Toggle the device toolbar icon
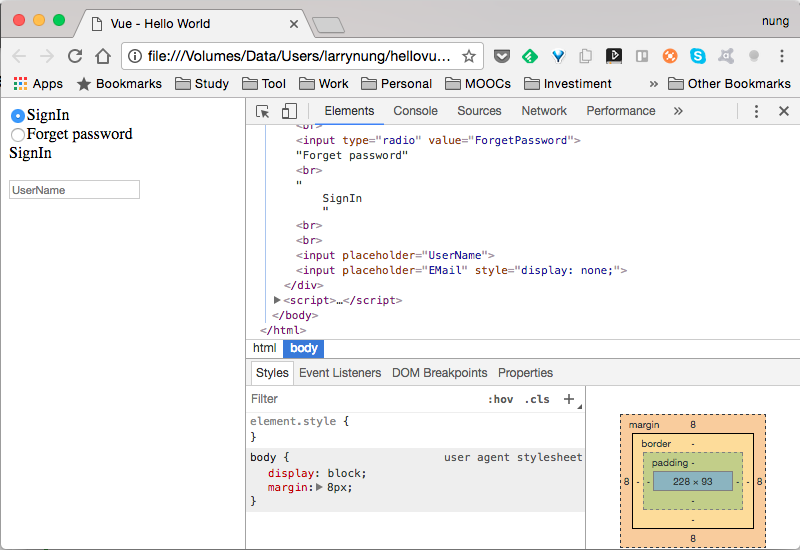 289,111
